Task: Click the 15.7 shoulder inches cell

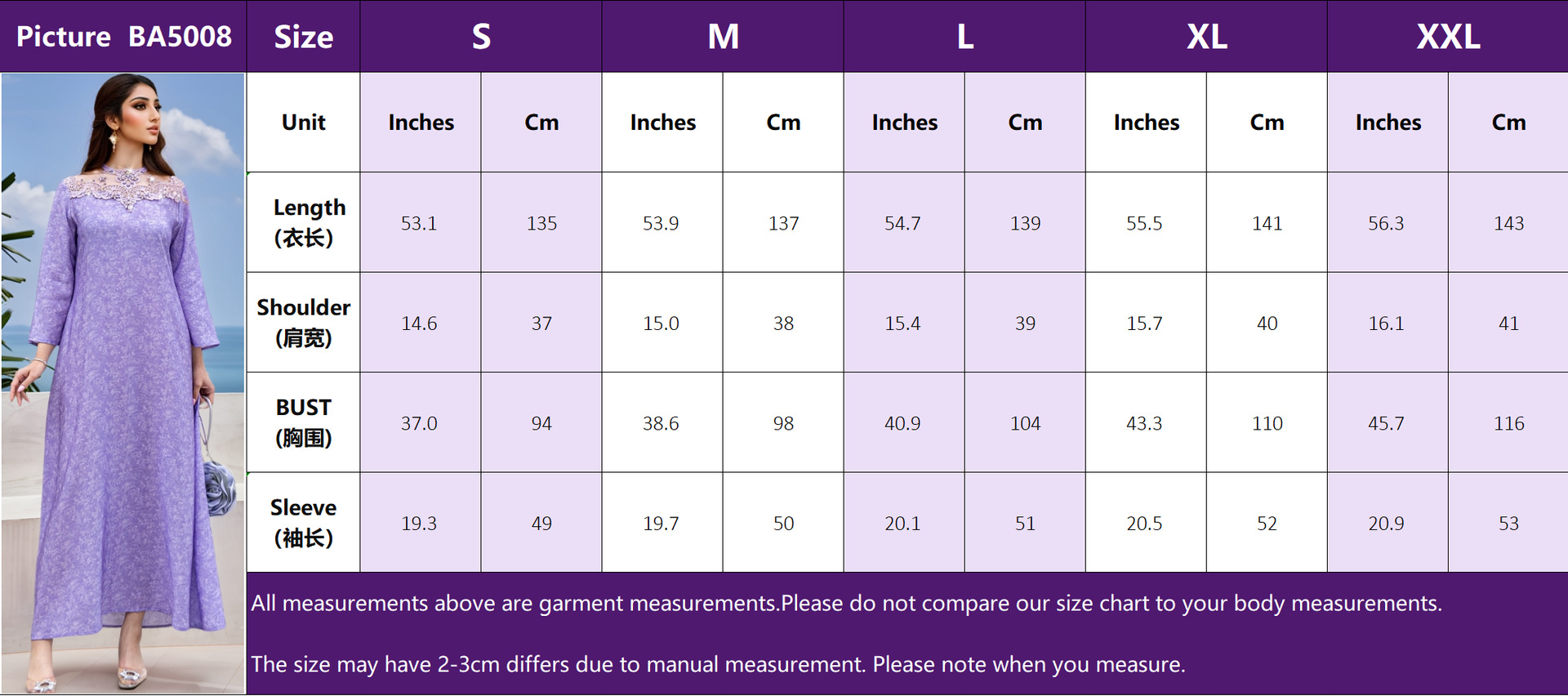Action: [x=1145, y=323]
